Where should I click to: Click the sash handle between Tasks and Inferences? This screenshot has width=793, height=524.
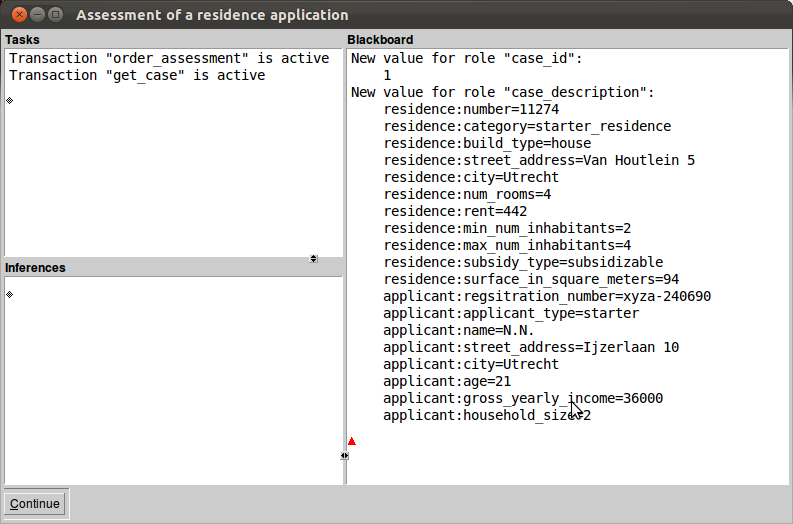[314, 258]
